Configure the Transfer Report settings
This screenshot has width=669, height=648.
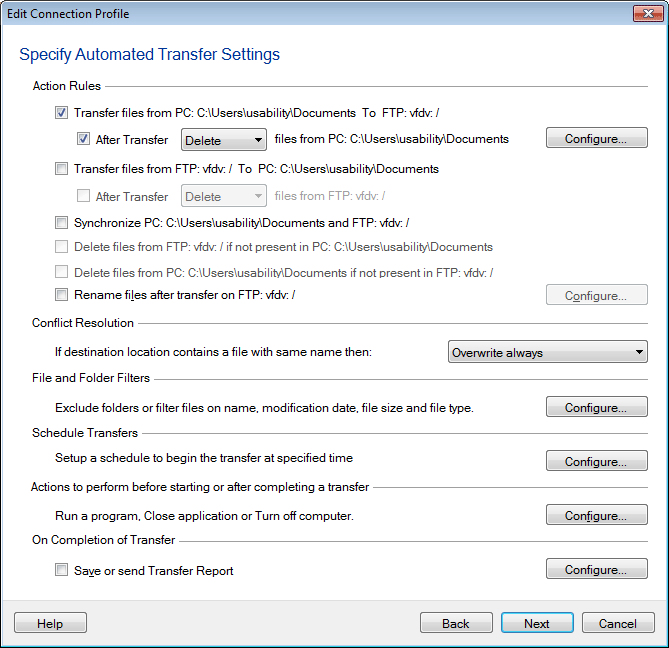[x=596, y=570]
